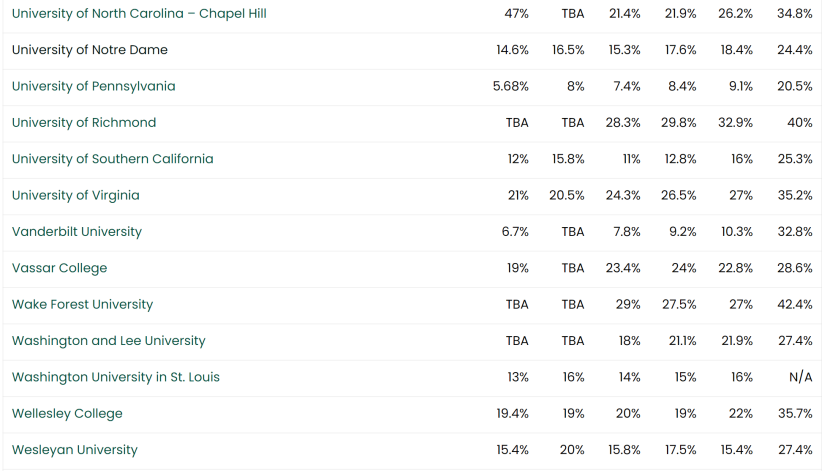Select the 5.68% value for University of Pennsylvania
Screen dimensions: 830x471
click(x=511, y=86)
